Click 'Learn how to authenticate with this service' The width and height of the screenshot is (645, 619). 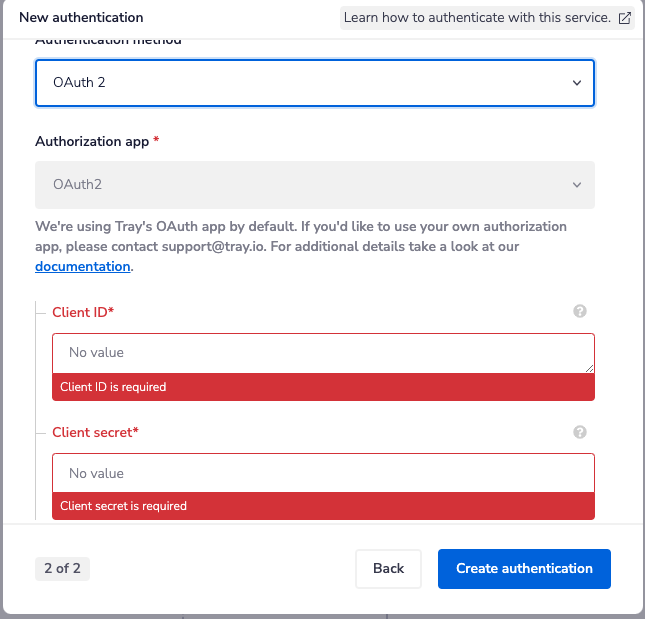coord(477,18)
